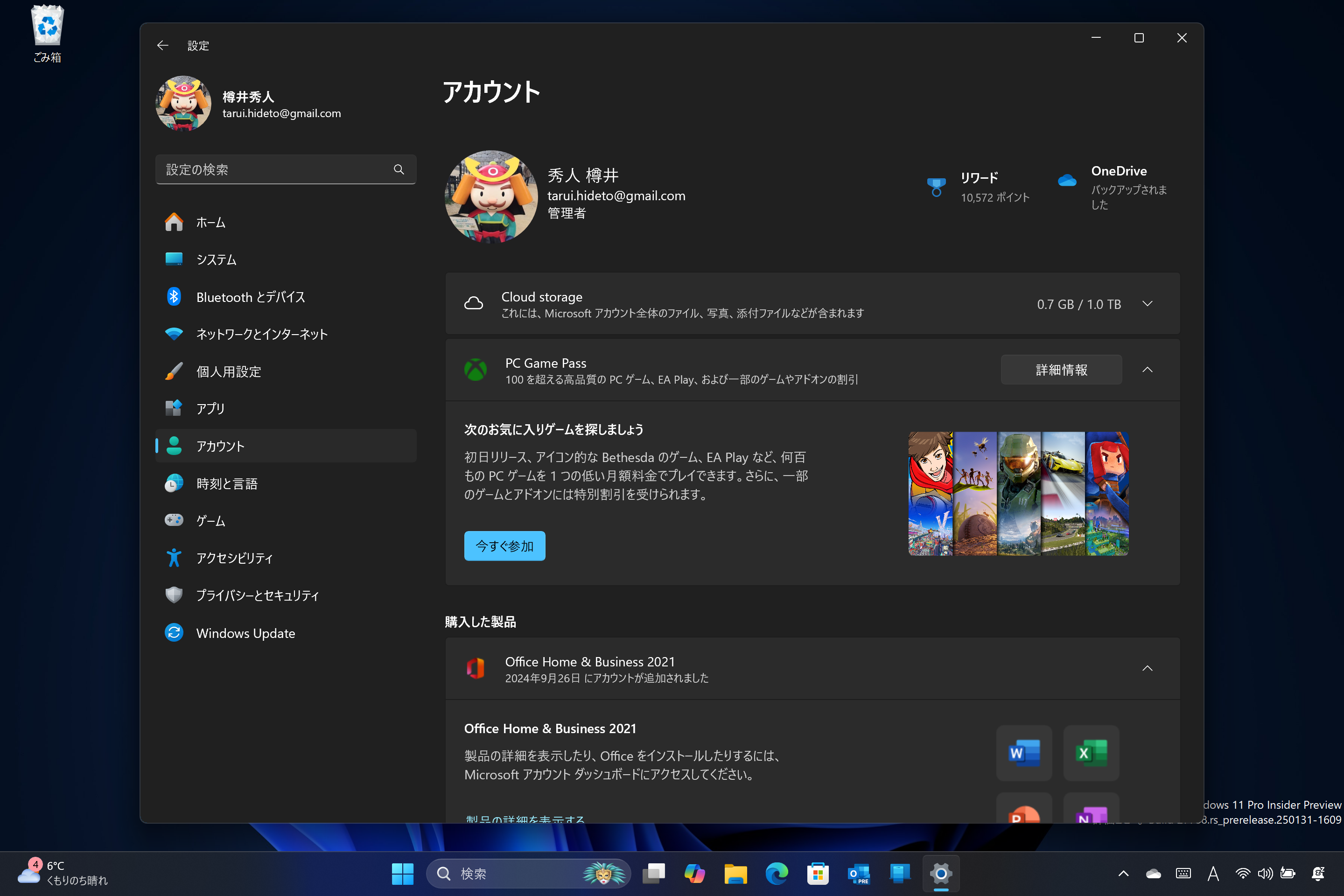Click the Microsoft Rewards points icon

(936, 187)
